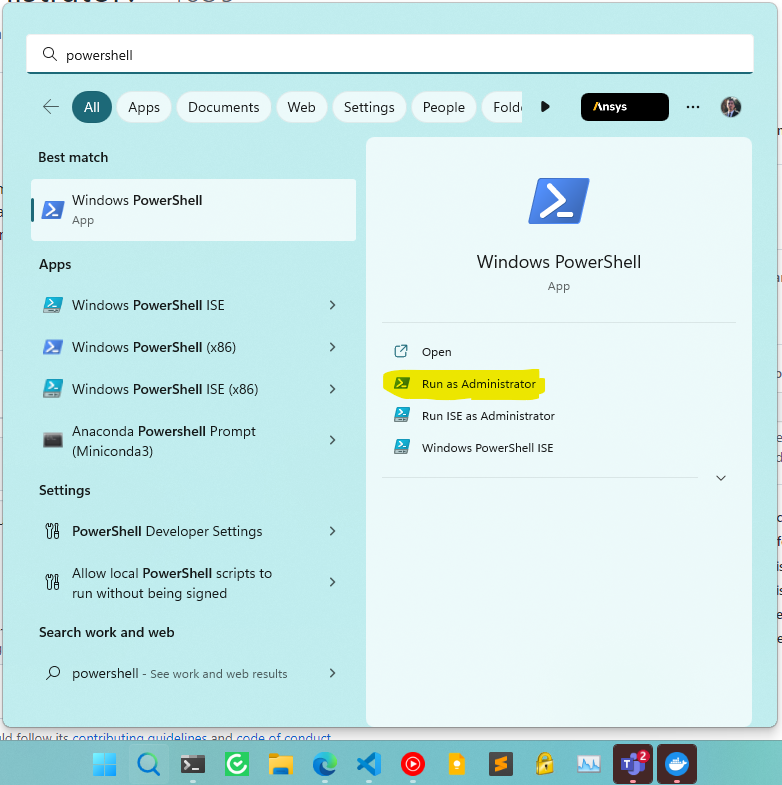This screenshot has height=785, width=782.
Task: Expand options for Windows PowerShell (x86)
Action: (332, 347)
